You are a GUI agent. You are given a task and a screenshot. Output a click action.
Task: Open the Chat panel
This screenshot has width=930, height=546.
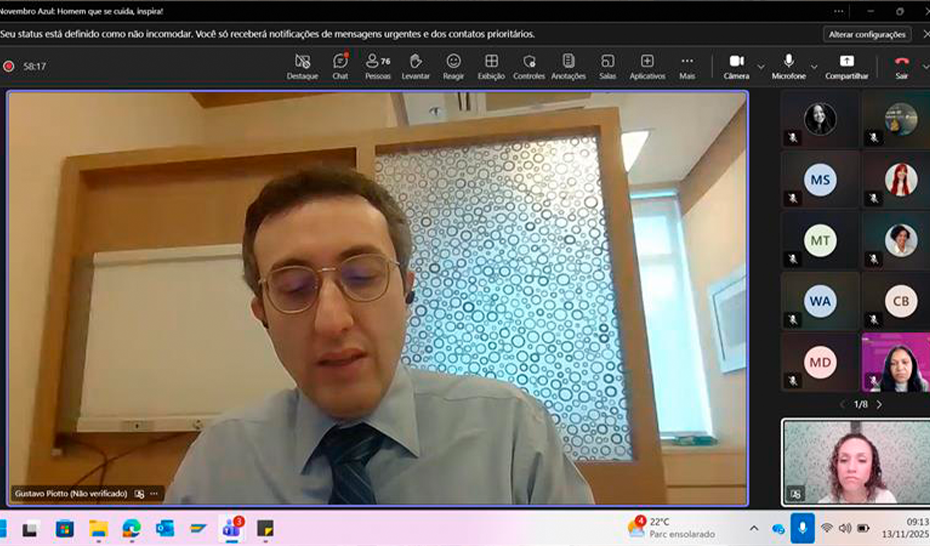click(x=340, y=66)
